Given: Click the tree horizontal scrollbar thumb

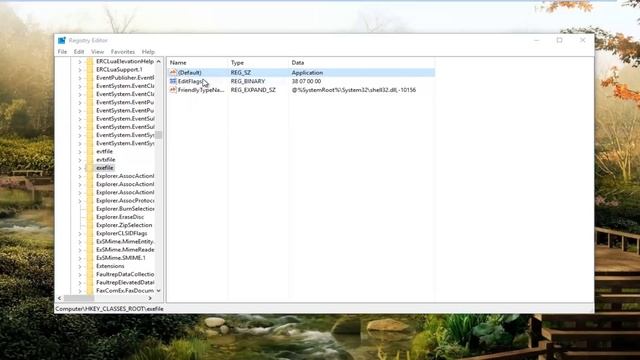Looking at the screenshot, I should pyautogui.click(x=79, y=298).
